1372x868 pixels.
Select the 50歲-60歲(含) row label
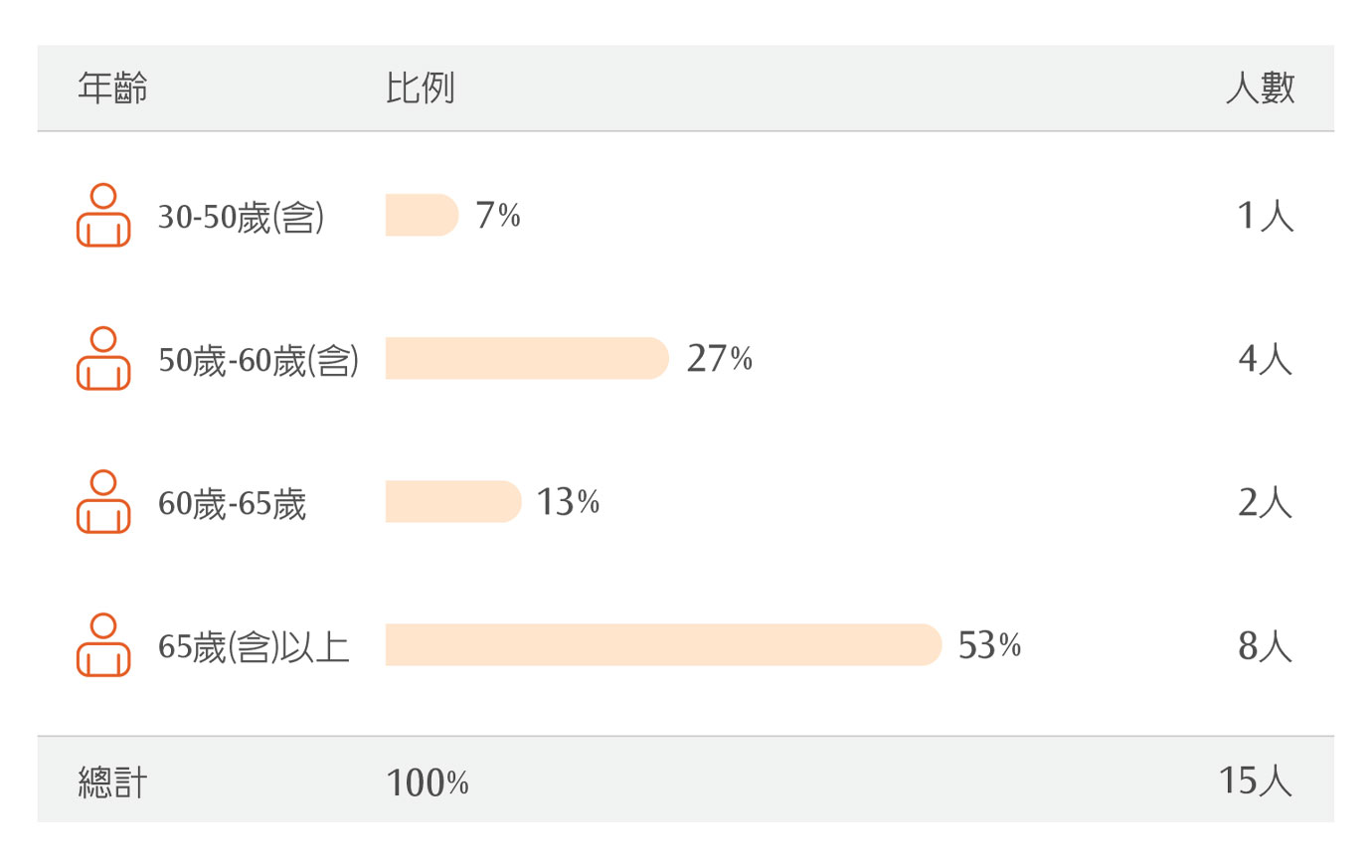[x=258, y=360]
